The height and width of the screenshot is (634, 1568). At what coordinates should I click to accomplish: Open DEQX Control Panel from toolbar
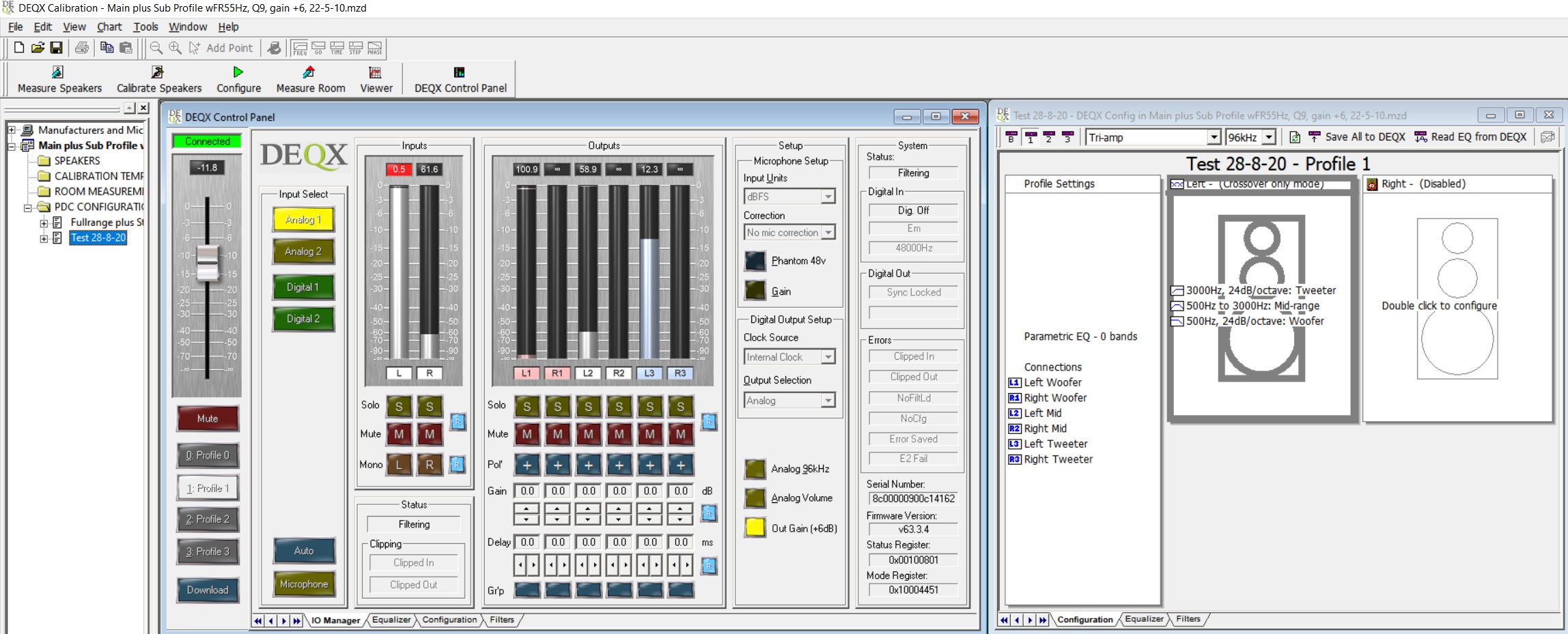pyautogui.click(x=460, y=80)
